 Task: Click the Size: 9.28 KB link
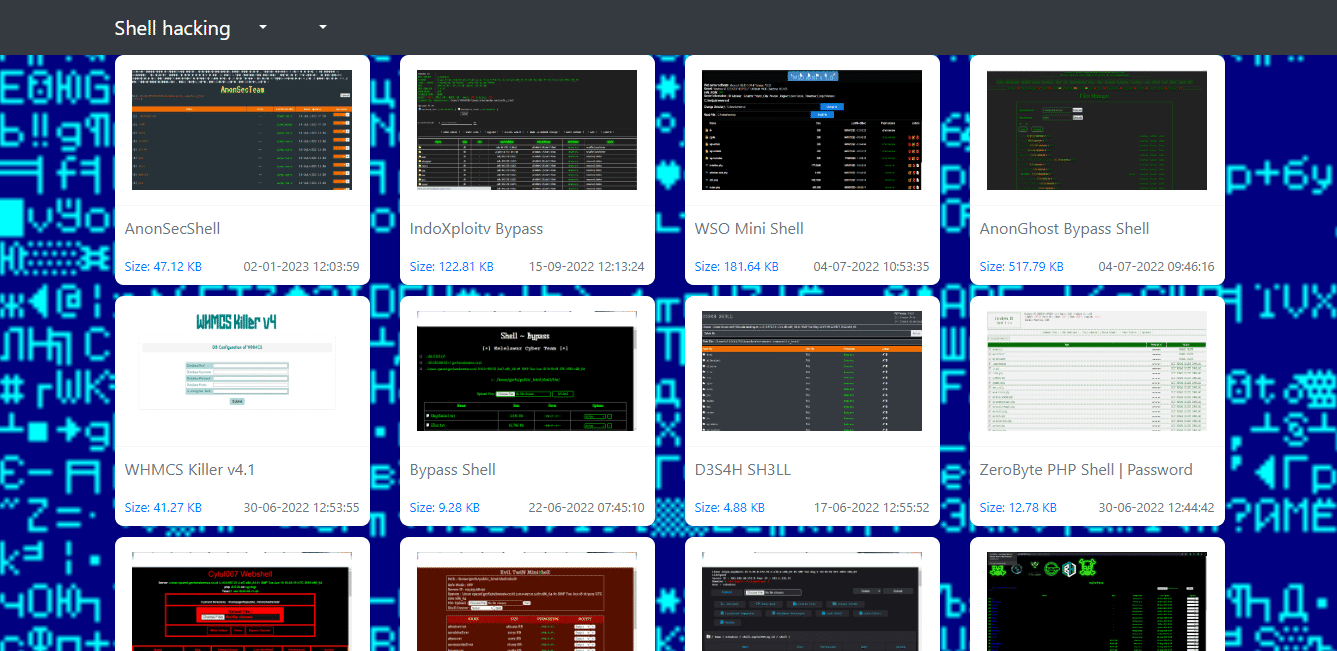click(x=444, y=508)
